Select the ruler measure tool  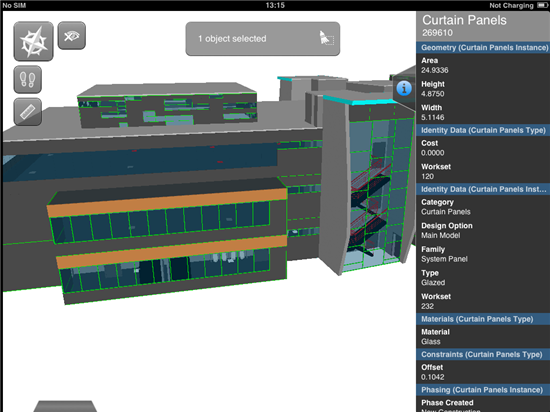(28, 112)
